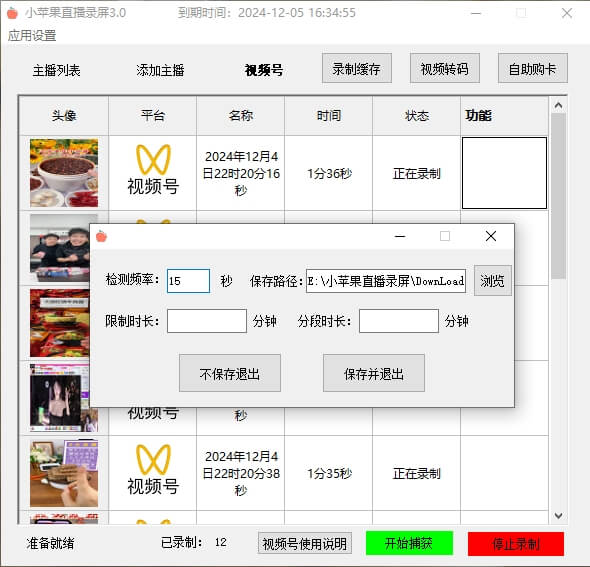Image resolution: width=590 pixels, height=567 pixels.
Task: Click 正在录制 status in first row
Action: [x=417, y=173]
